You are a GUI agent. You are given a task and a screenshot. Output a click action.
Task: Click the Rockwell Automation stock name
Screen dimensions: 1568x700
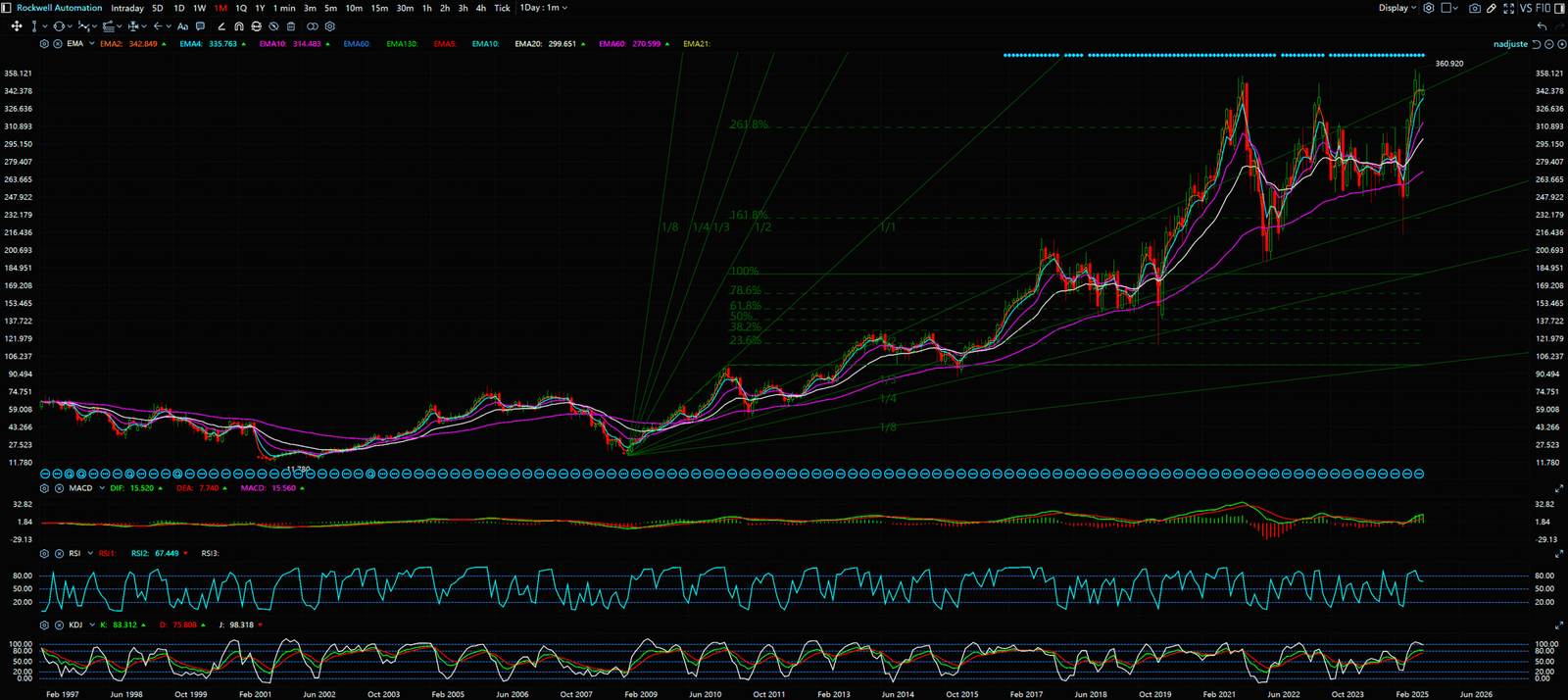59,8
